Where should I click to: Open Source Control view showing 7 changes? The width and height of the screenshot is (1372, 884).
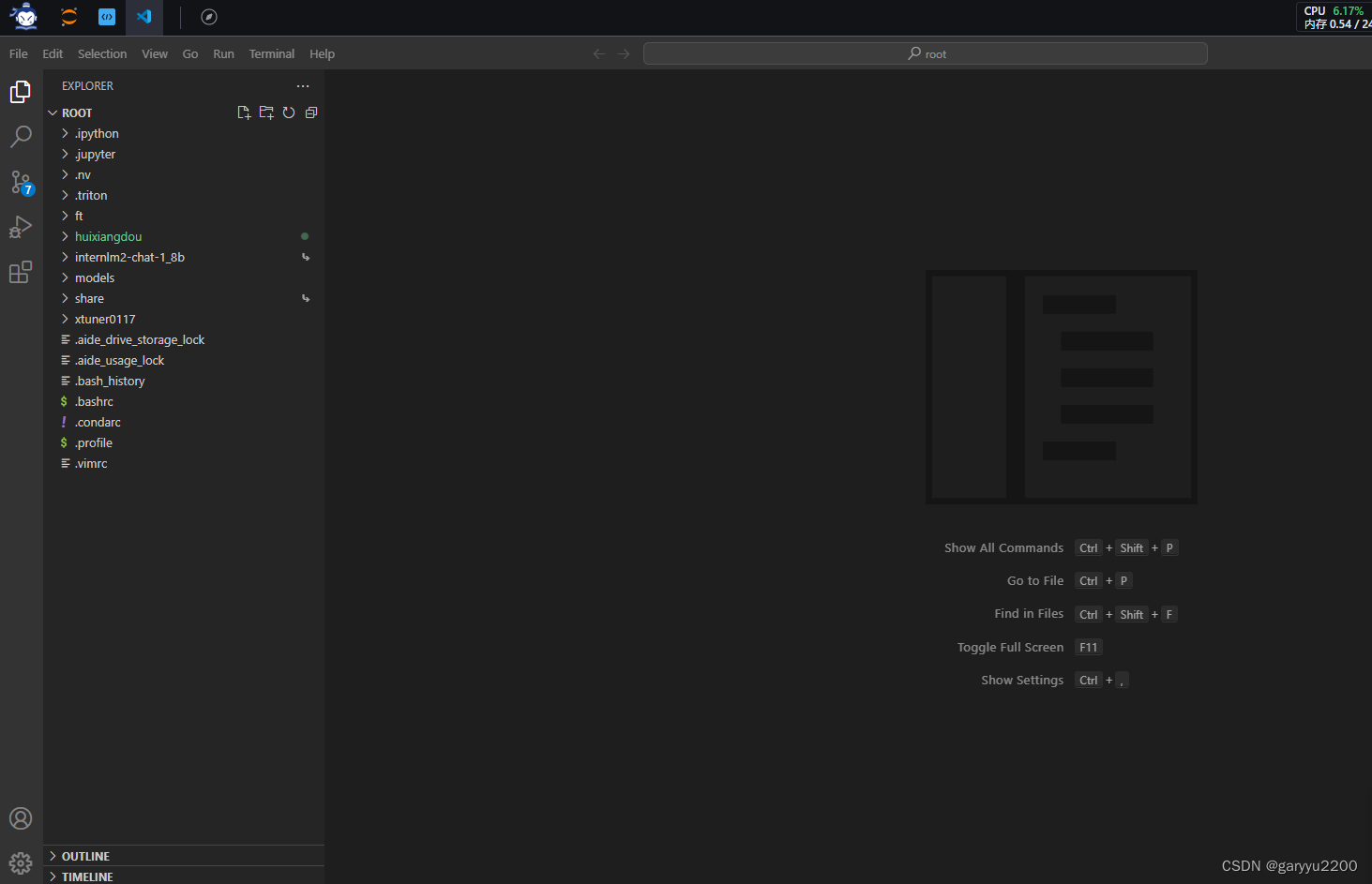pos(21,183)
